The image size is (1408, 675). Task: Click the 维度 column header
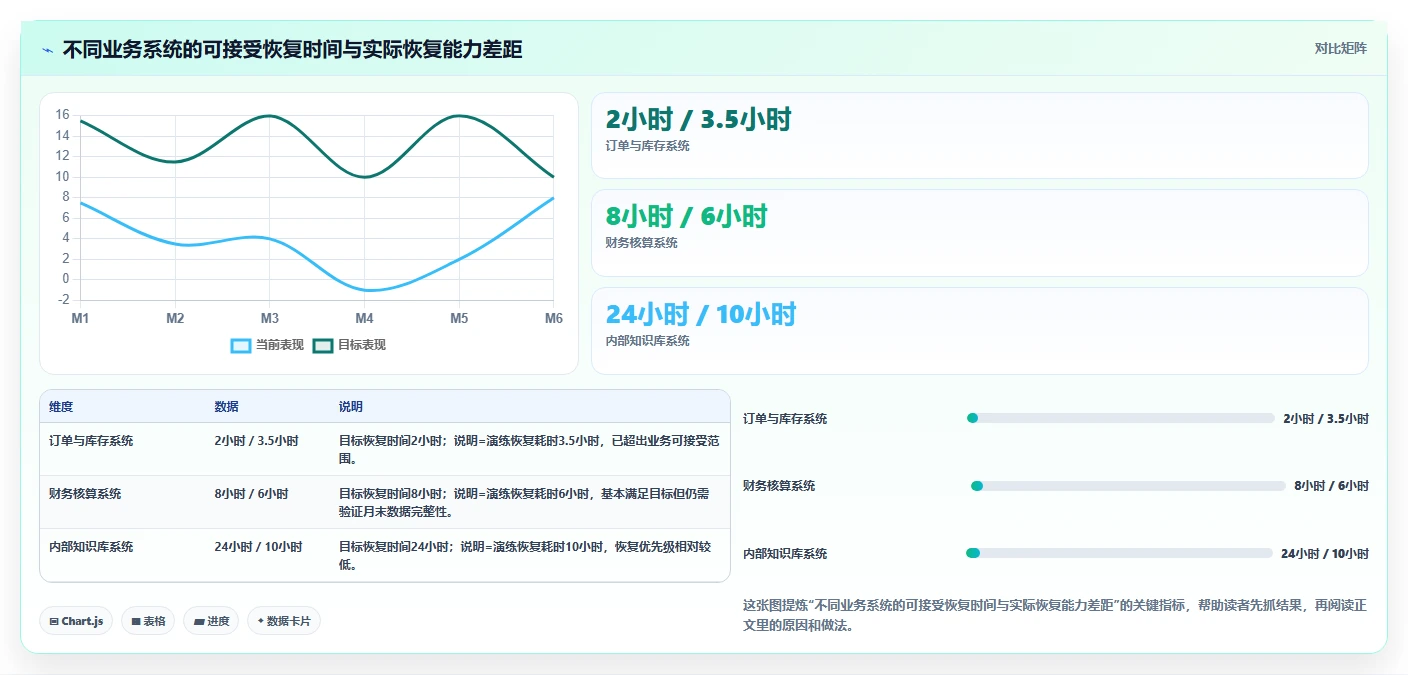(61, 407)
